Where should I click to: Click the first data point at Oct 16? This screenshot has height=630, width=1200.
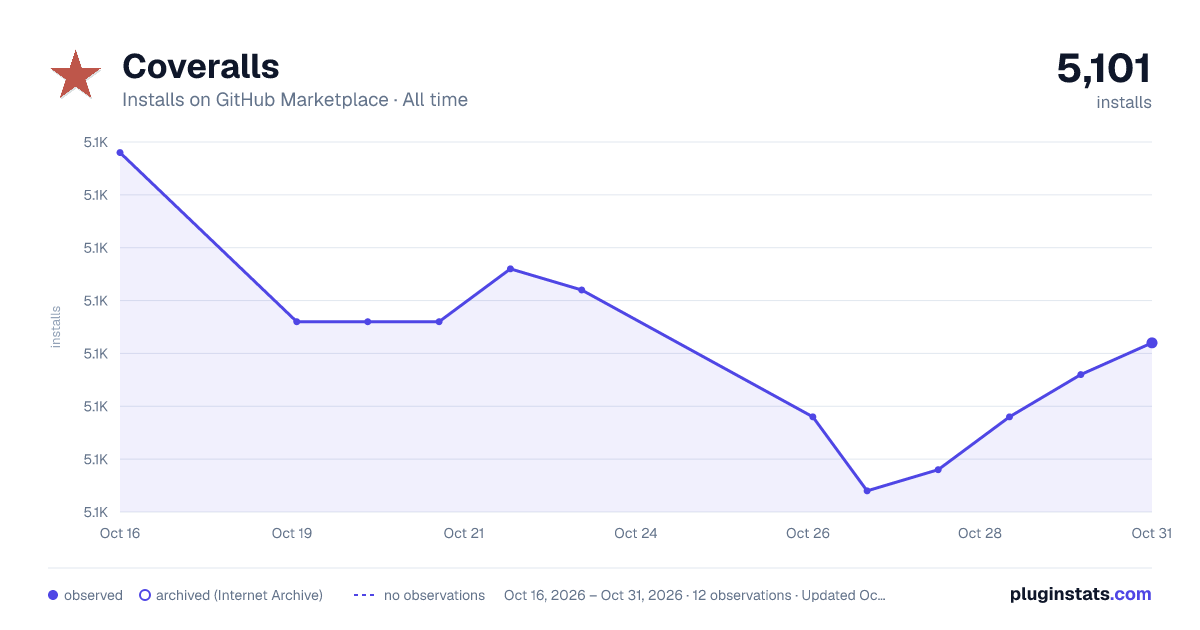click(x=120, y=153)
